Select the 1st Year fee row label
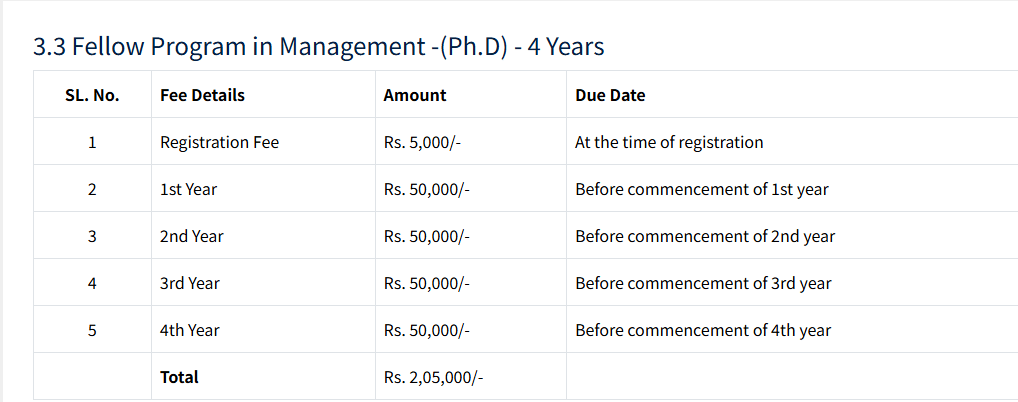Image resolution: width=1018 pixels, height=402 pixels. 188,189
